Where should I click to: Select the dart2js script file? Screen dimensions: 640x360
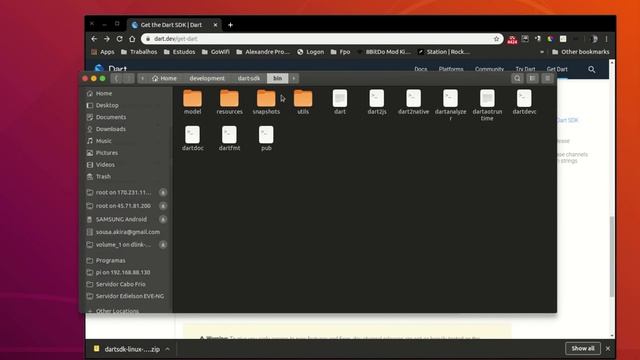tap(377, 102)
